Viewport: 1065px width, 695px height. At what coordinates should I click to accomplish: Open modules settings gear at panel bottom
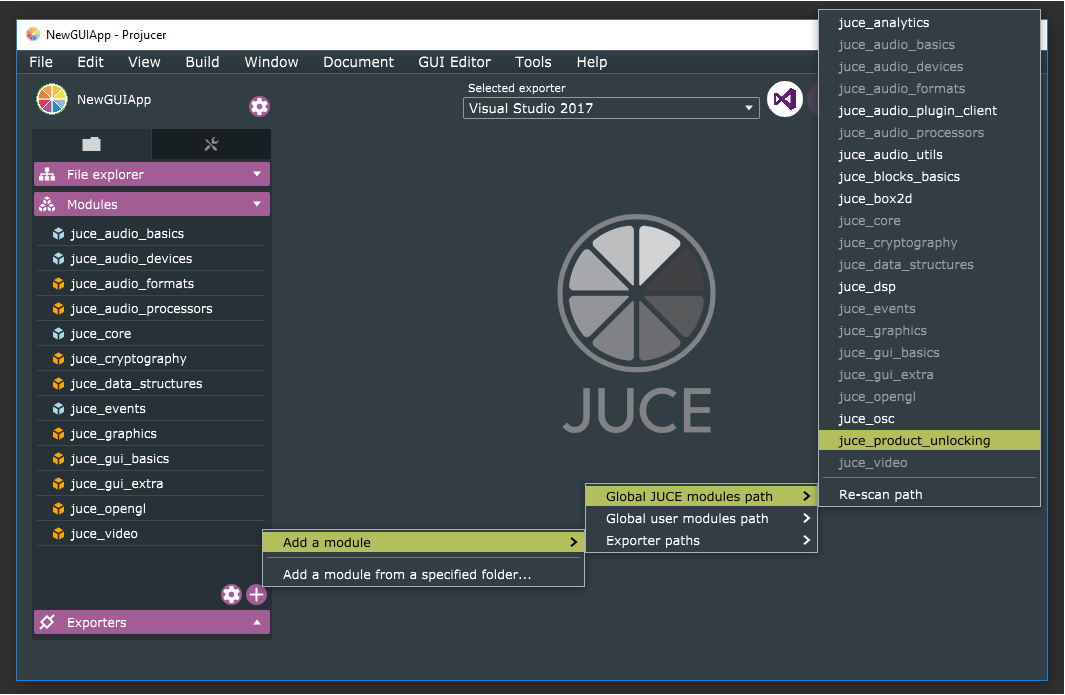coord(231,594)
